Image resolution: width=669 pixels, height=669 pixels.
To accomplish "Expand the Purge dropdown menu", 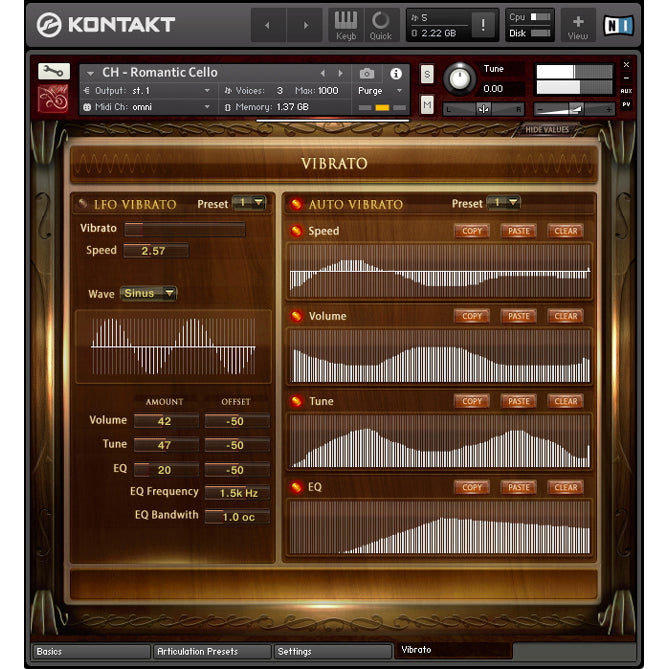I will 381,90.
